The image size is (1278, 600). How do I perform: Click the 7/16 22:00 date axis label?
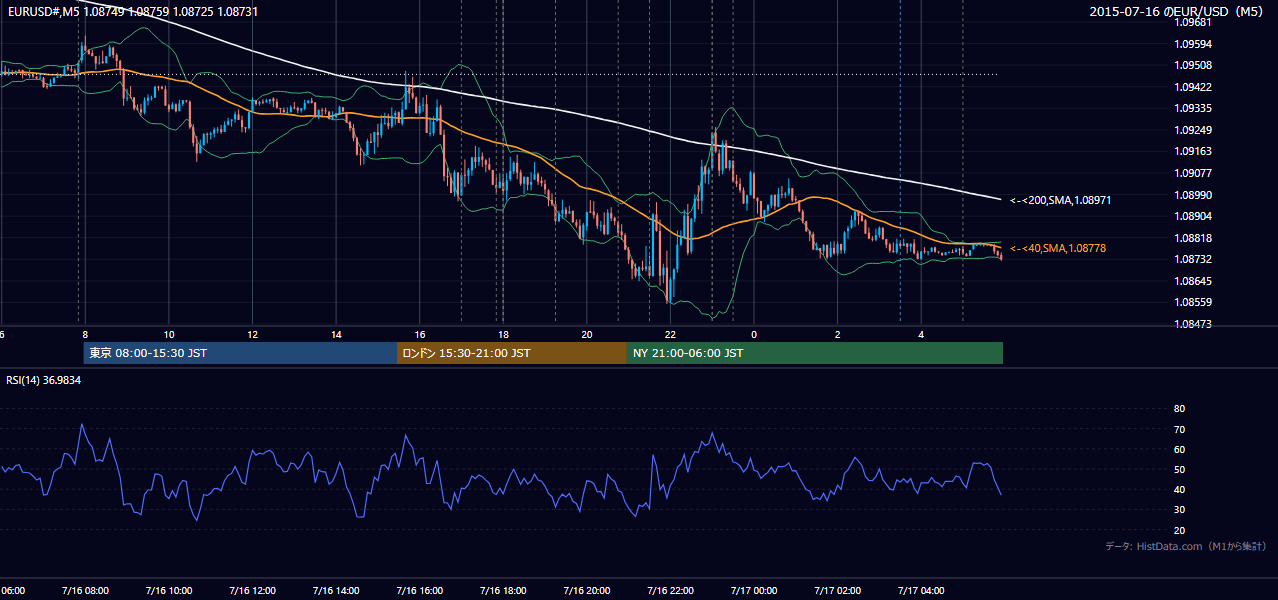[670, 590]
